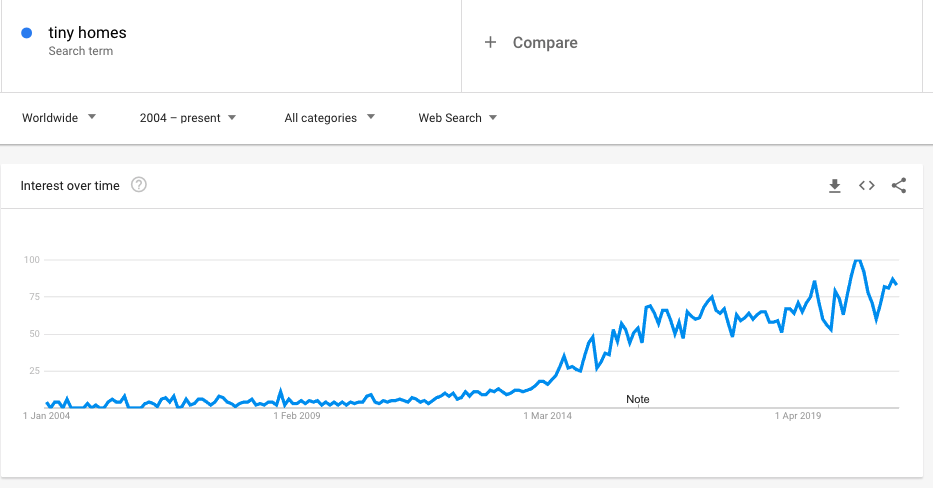Screen dimensions: 933x488
Task: Open help for Interest over time
Action: pos(139,185)
